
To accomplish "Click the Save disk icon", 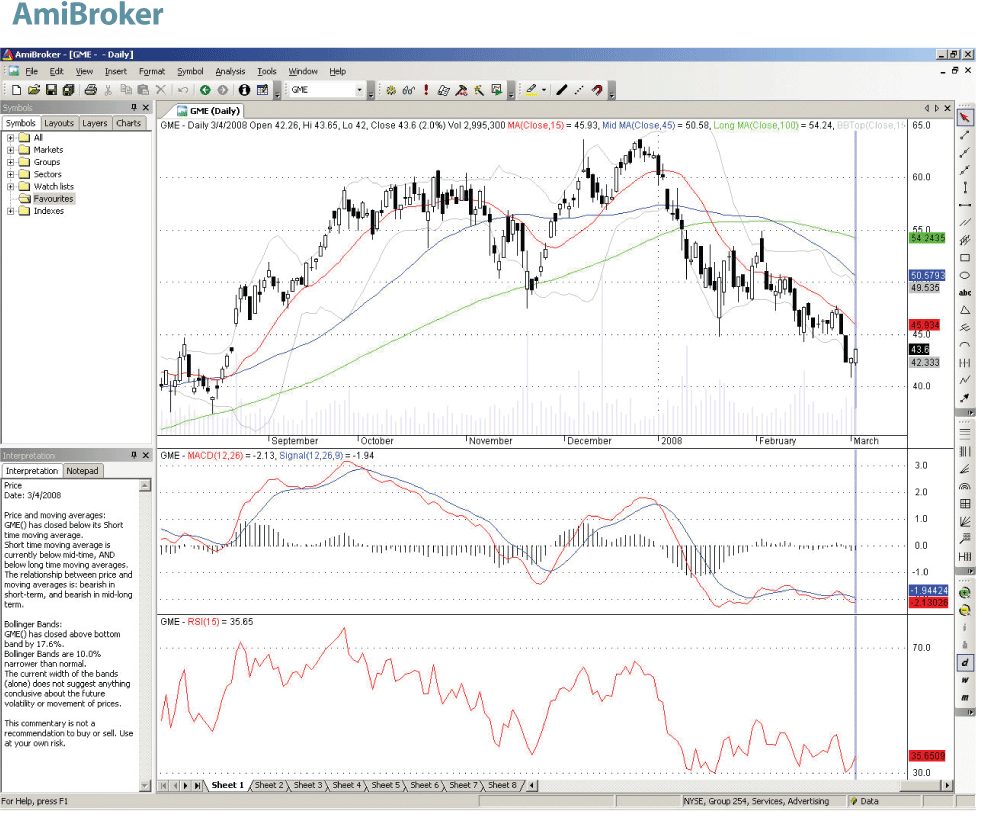I will click(x=51, y=90).
